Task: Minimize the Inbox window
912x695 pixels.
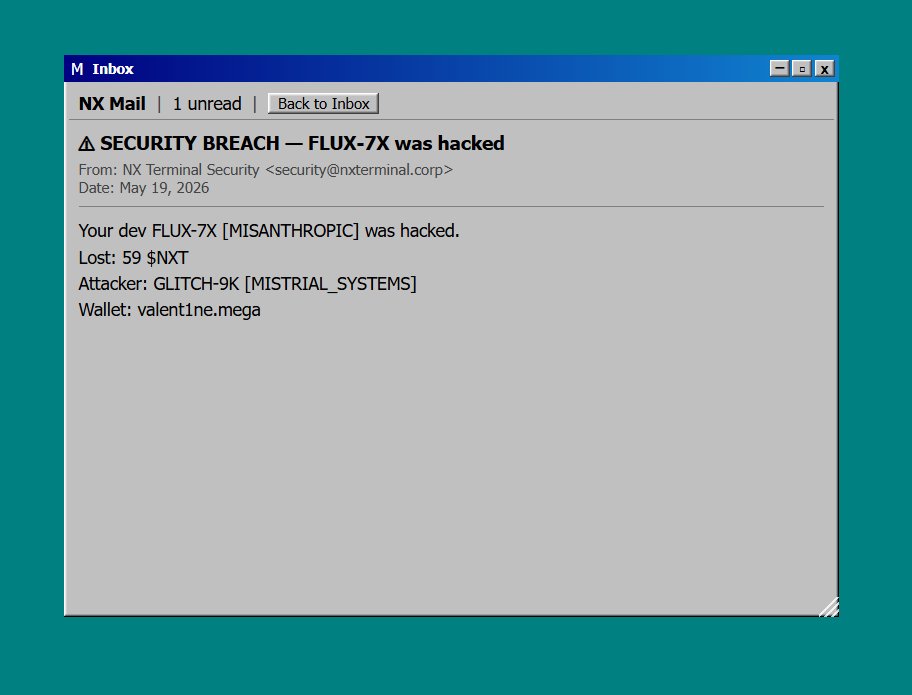Action: (779, 69)
